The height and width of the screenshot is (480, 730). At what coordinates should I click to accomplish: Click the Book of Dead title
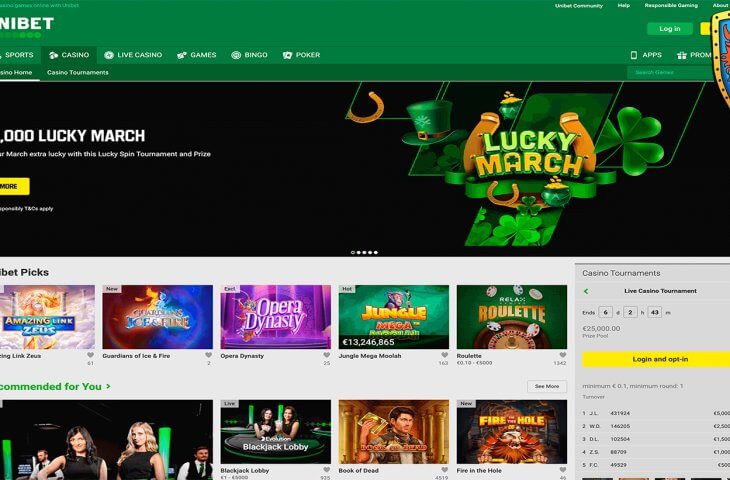tap(358, 471)
